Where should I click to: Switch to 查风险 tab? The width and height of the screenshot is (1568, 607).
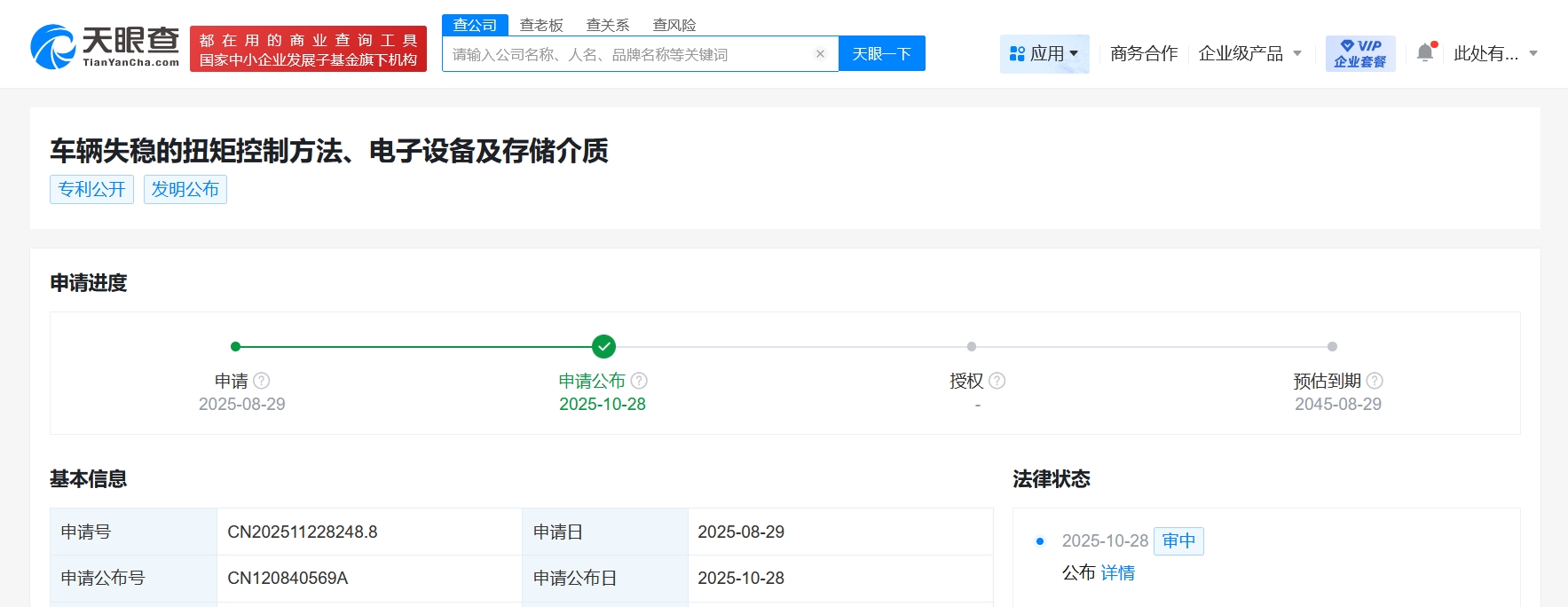click(674, 25)
